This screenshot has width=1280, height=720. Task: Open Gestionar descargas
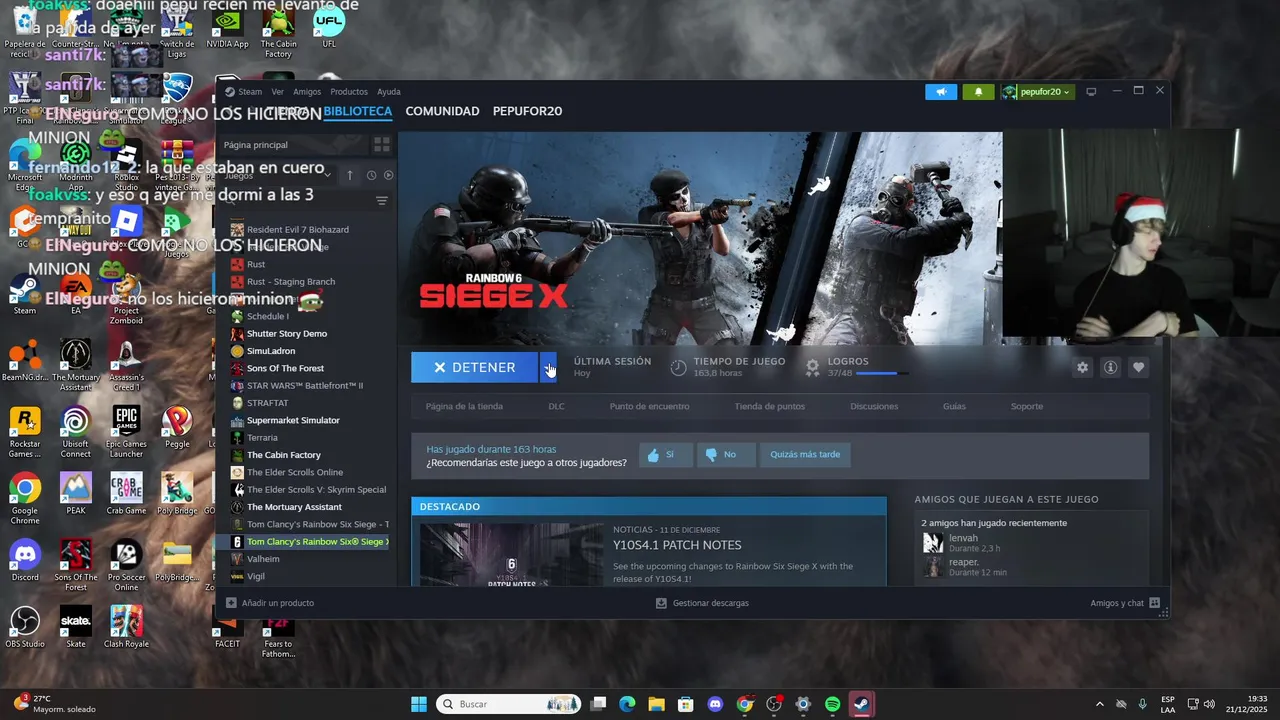point(702,603)
